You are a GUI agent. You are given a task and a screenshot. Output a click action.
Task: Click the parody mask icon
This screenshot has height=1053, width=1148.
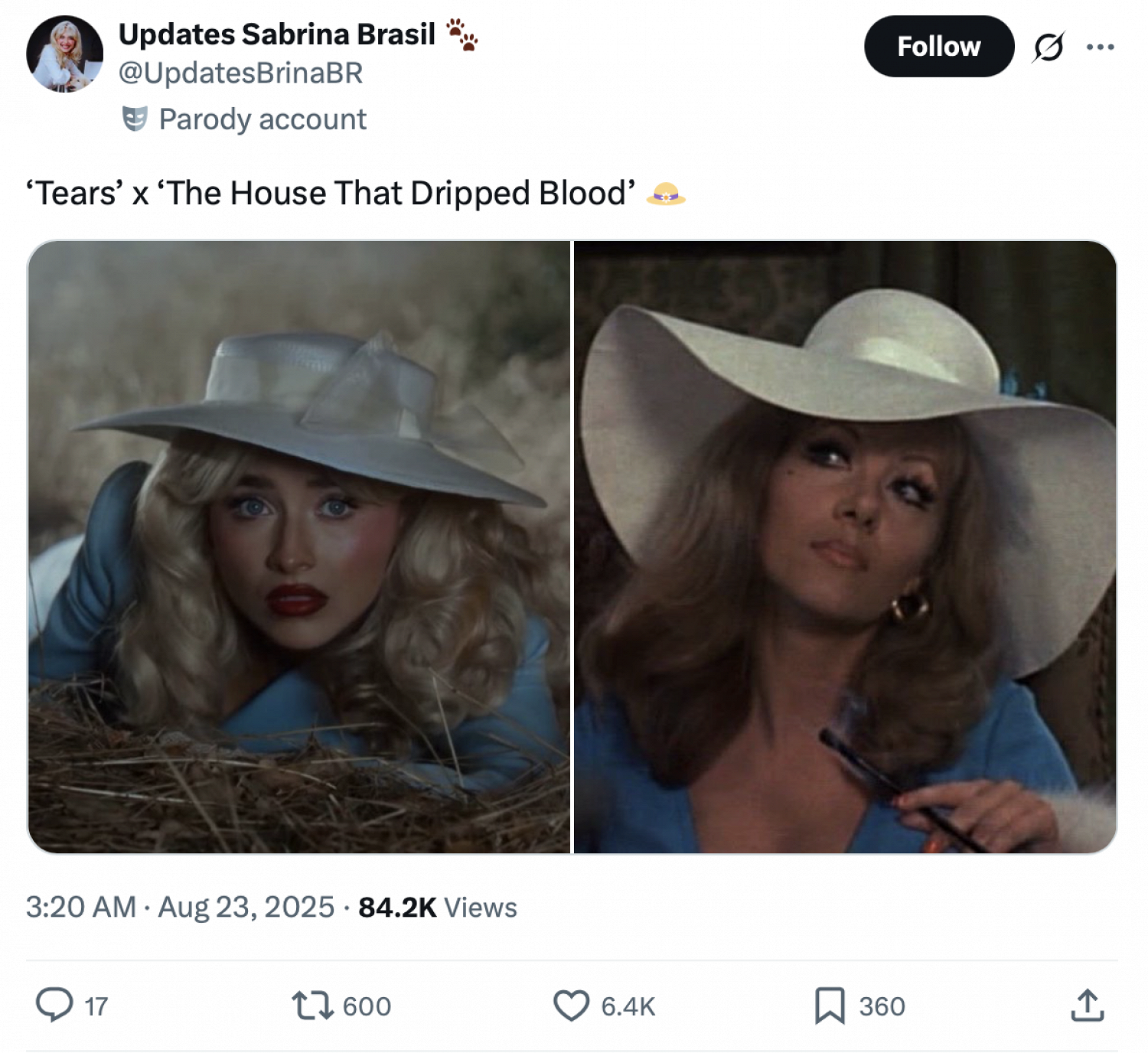135,119
